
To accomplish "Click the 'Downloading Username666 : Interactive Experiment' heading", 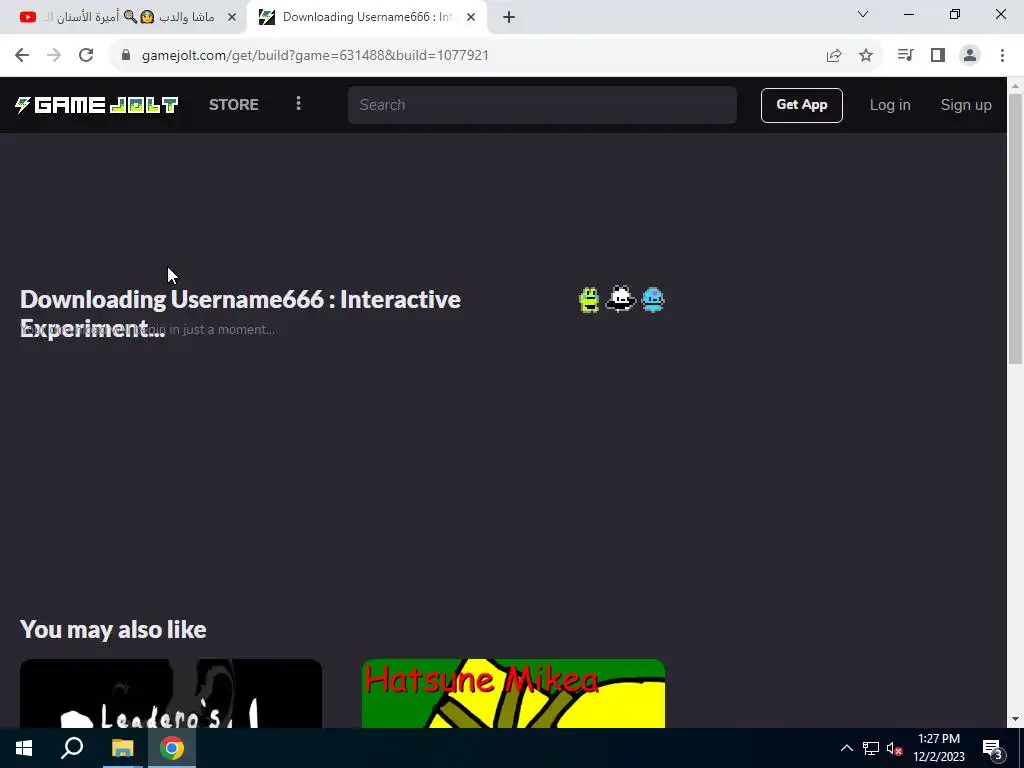I will [240, 313].
